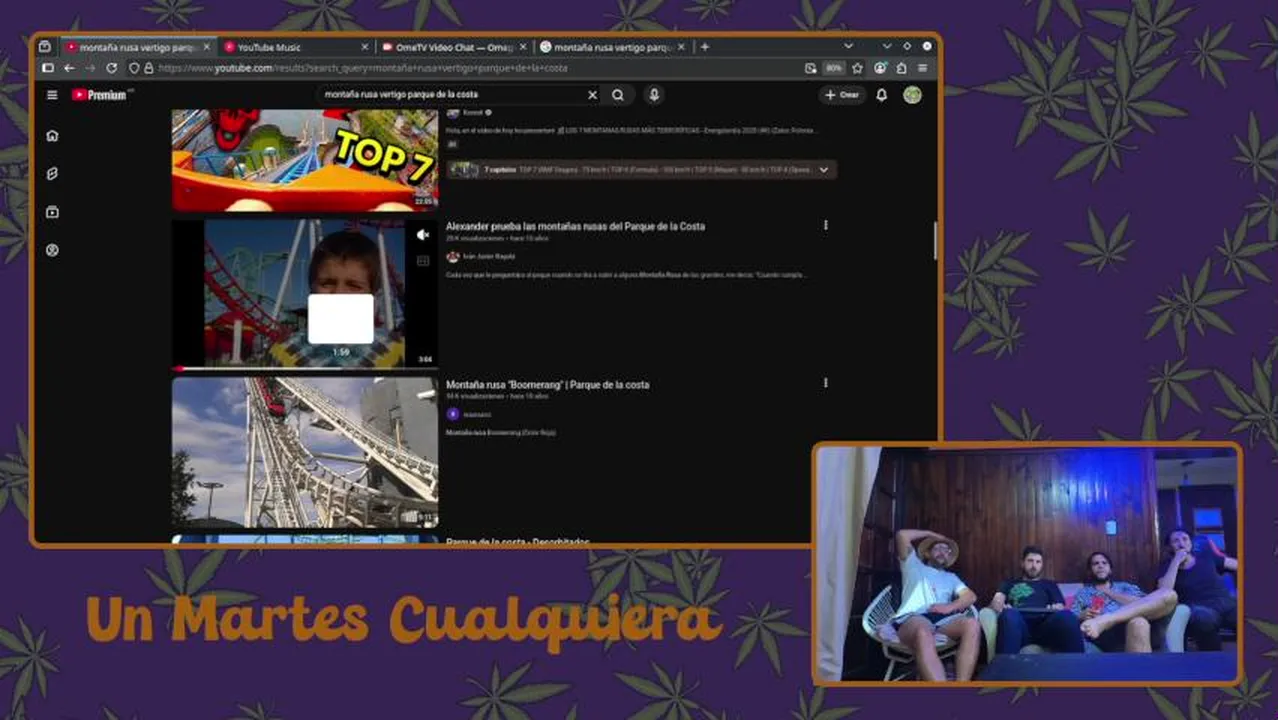Viewport: 1278px width, 720px height.
Task: Open the TOP 7 video thumbnail
Action: [x=305, y=160]
